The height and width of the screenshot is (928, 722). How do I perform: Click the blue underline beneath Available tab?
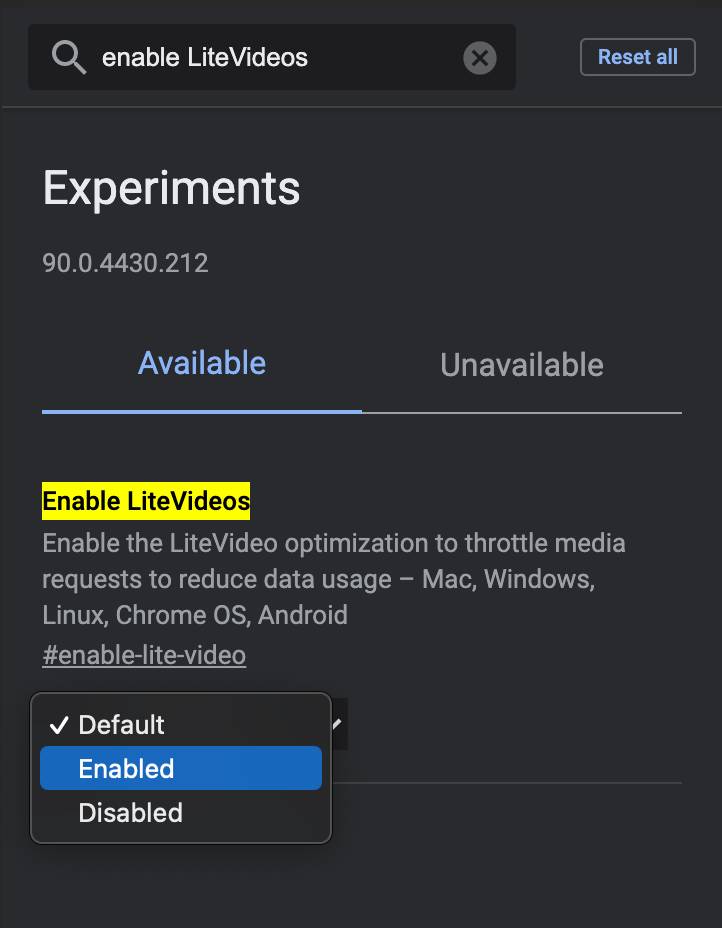pyautogui.click(x=202, y=410)
